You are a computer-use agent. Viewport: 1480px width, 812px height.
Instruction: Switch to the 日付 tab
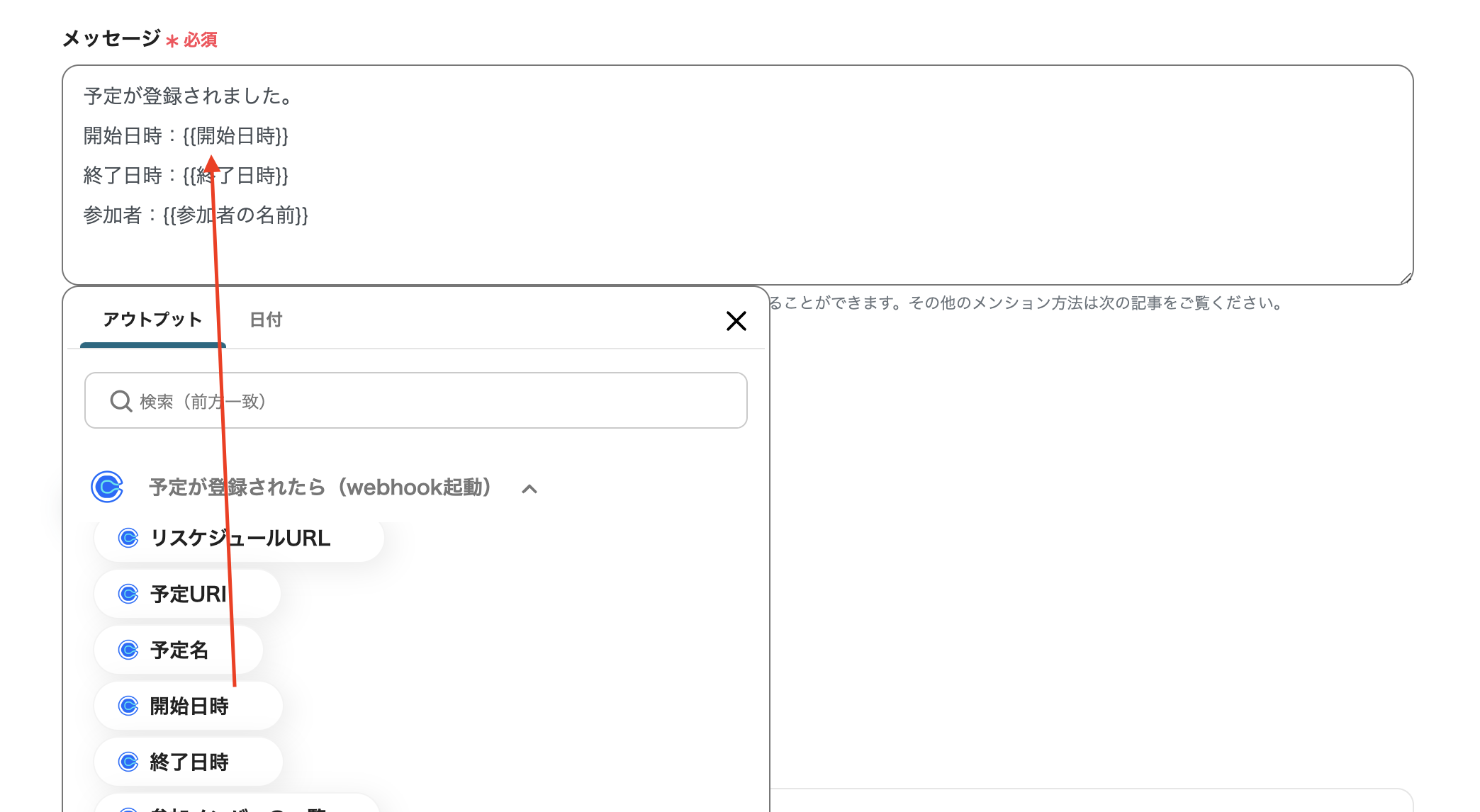pyautogui.click(x=265, y=320)
